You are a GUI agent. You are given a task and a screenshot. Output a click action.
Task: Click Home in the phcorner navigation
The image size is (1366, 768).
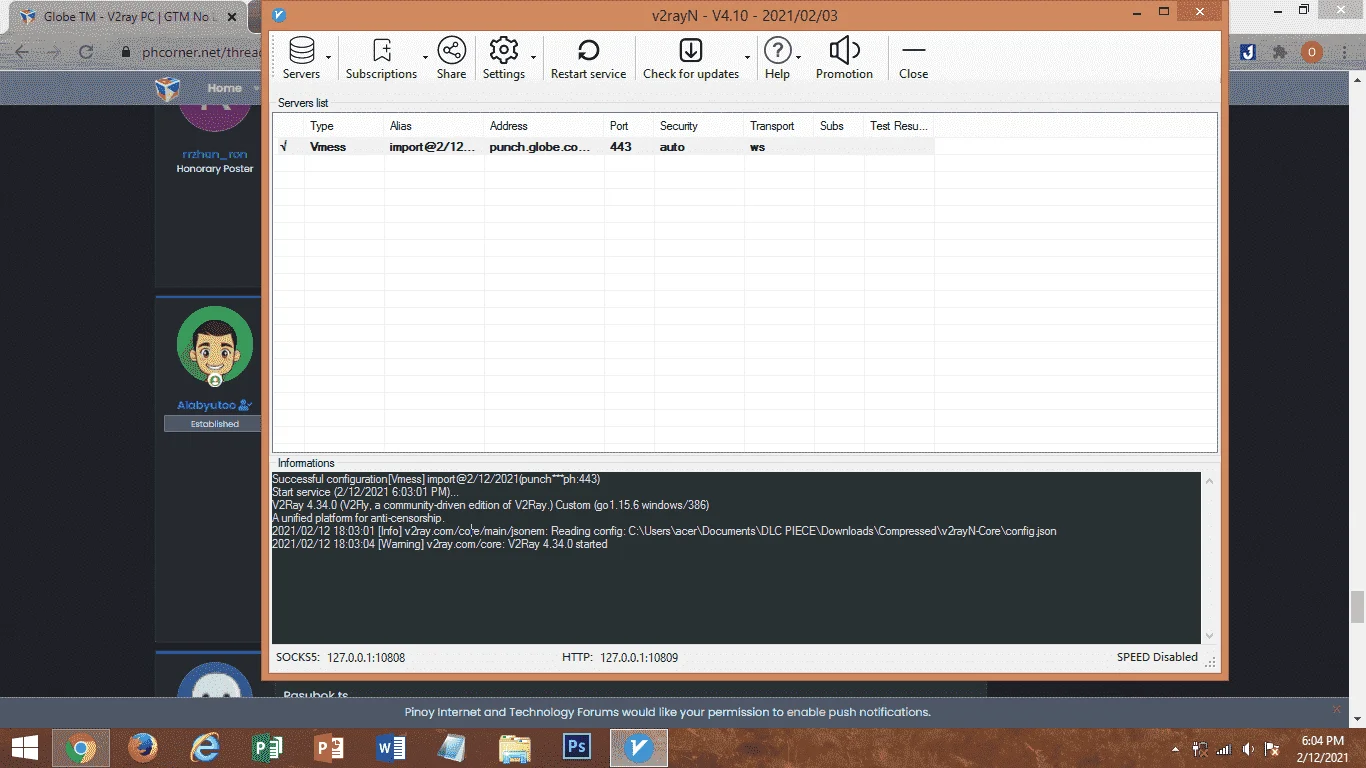coord(224,88)
